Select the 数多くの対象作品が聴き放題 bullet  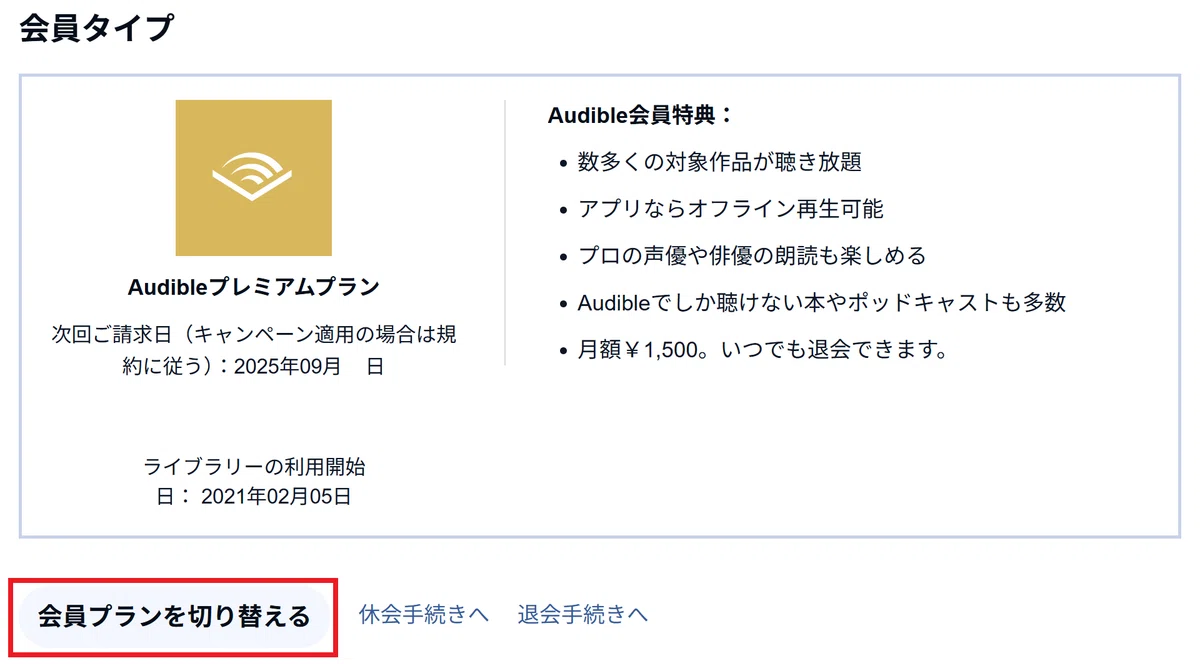point(720,162)
